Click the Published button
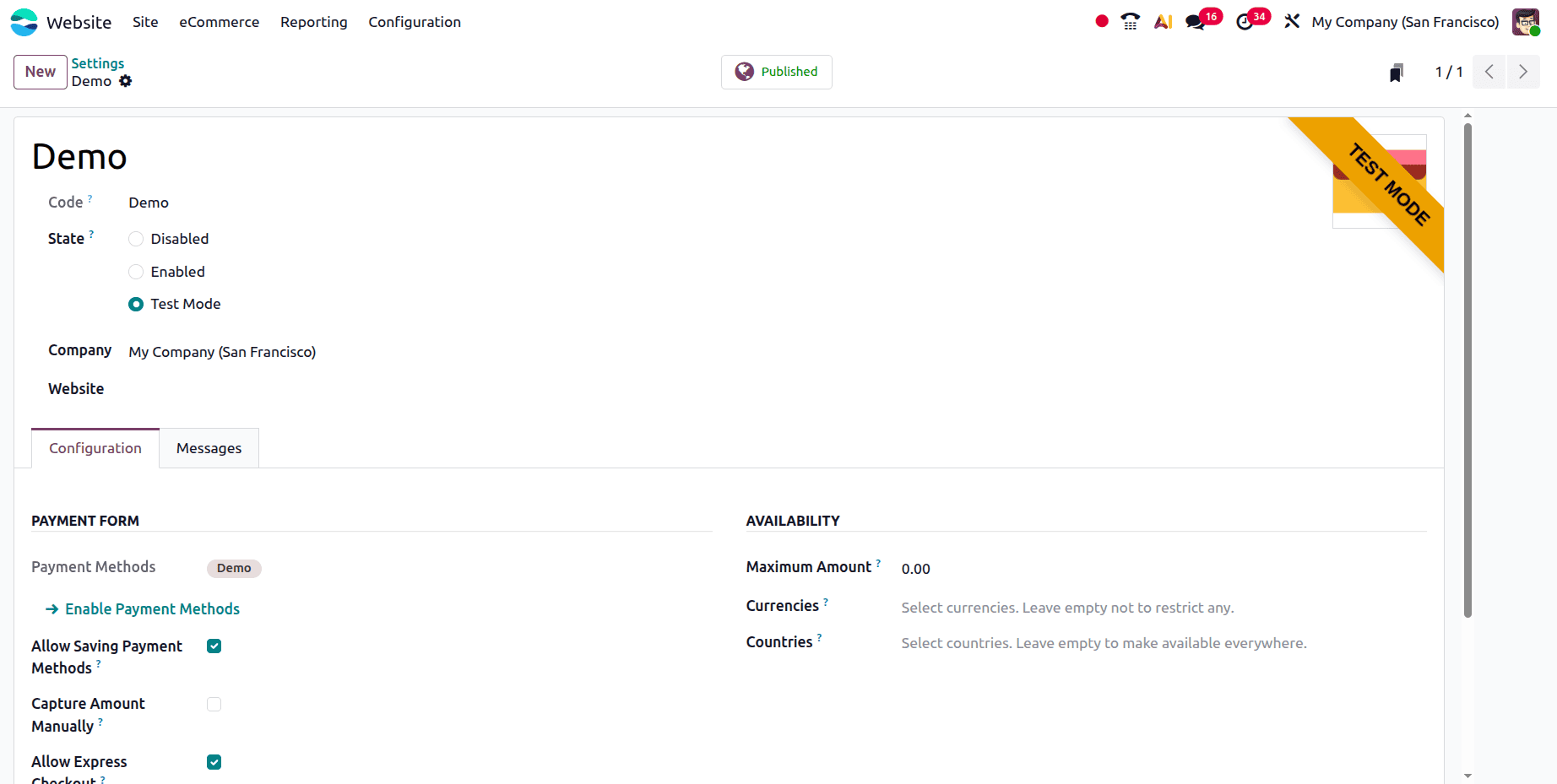 [x=777, y=72]
